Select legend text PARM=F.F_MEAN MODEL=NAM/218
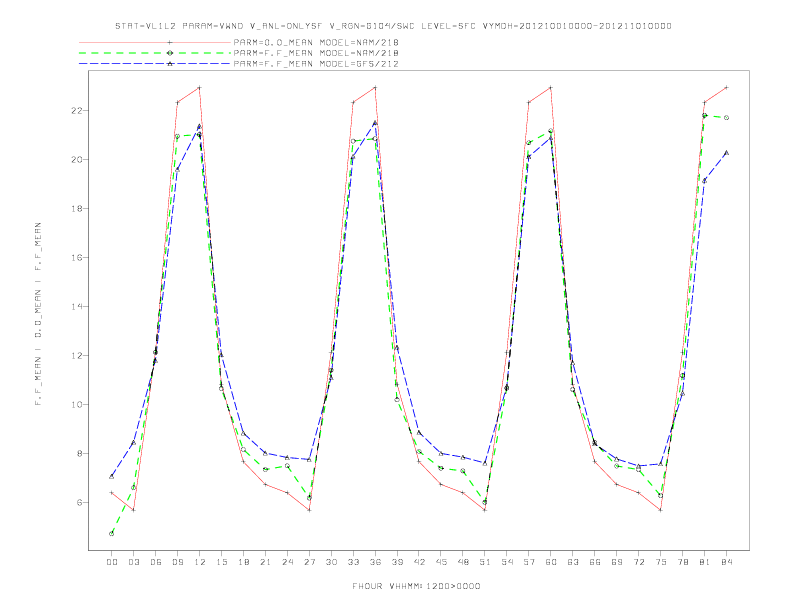This screenshot has width=792, height=612. pyautogui.click(x=316, y=53)
